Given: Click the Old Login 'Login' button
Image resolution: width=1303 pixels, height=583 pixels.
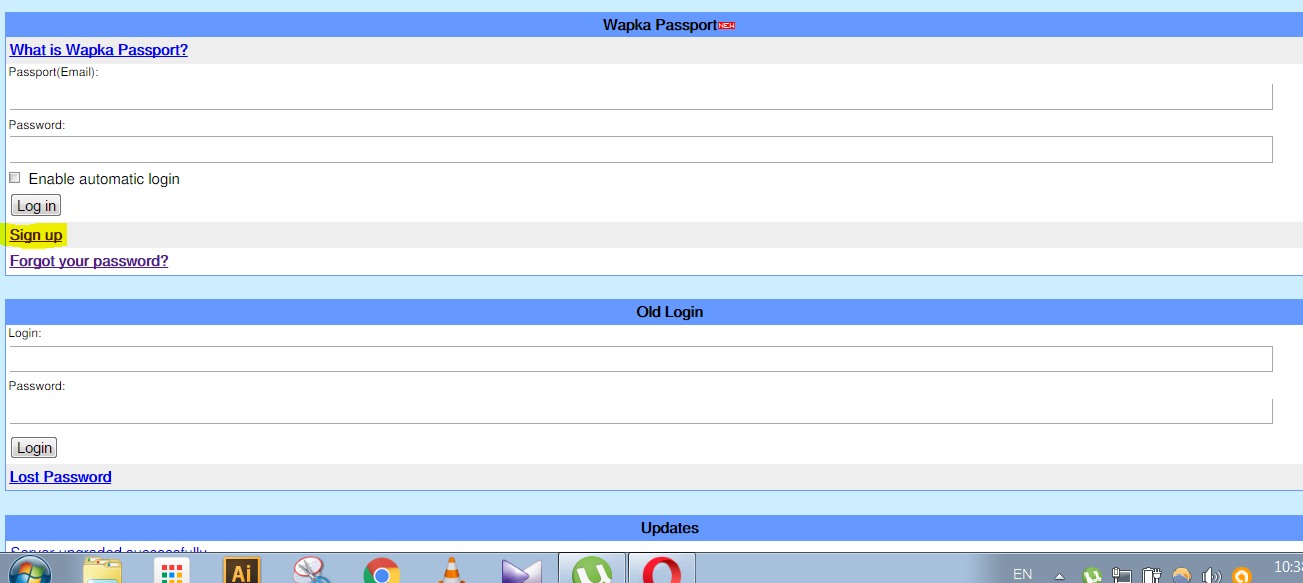Looking at the screenshot, I should [x=34, y=447].
